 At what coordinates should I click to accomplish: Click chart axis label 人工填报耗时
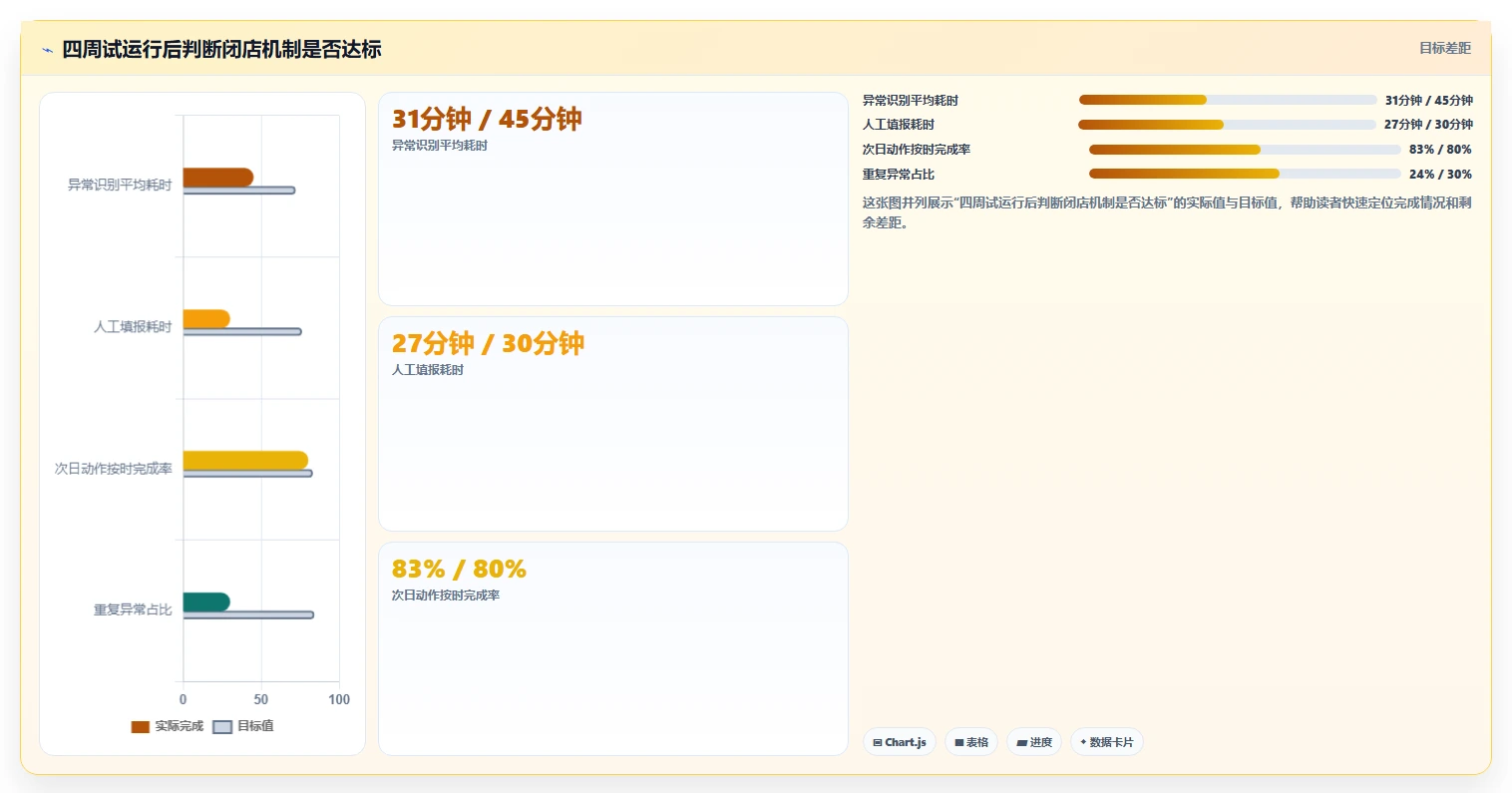[133, 326]
